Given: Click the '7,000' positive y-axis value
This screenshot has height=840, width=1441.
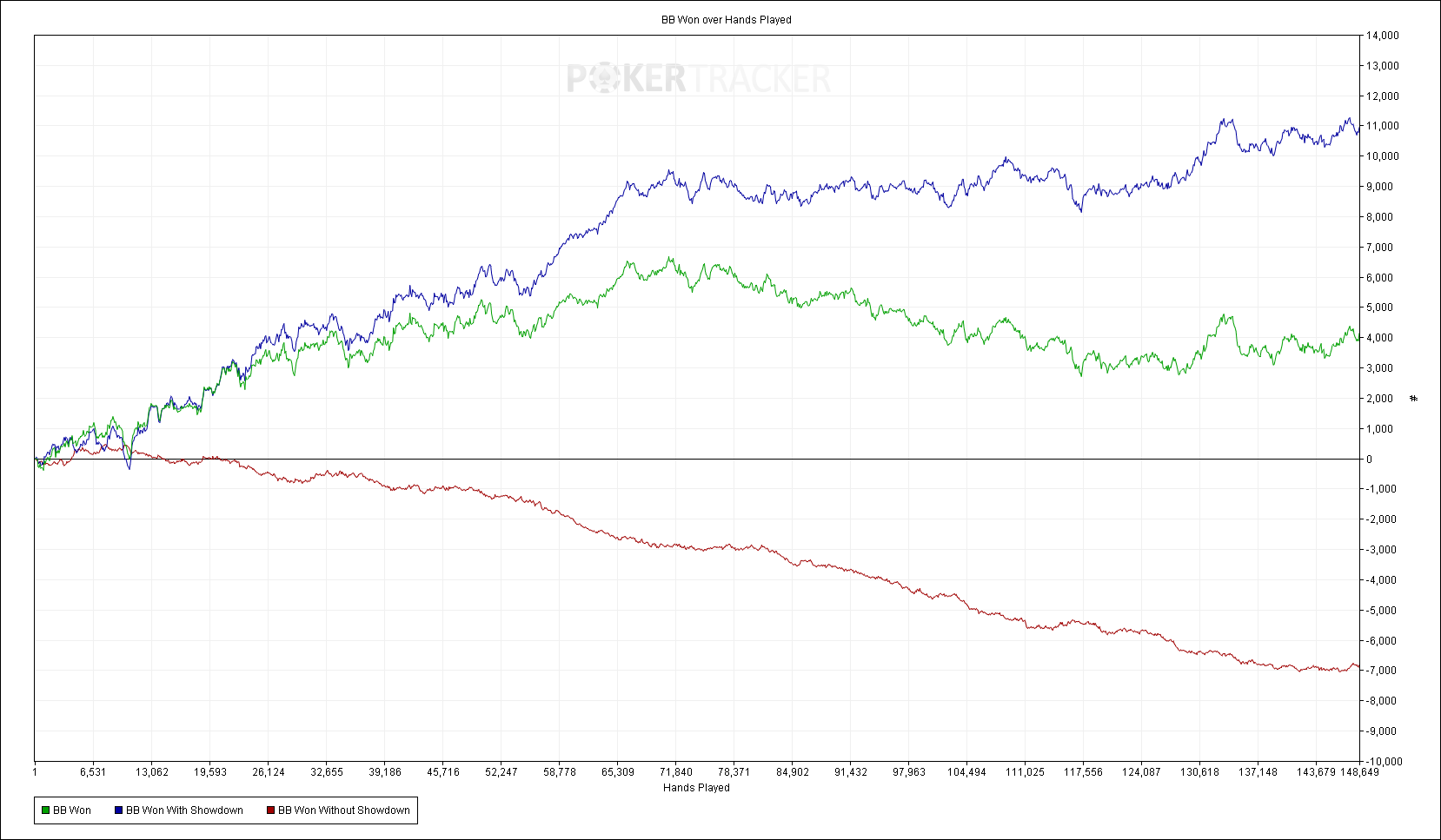Looking at the screenshot, I should pos(1380,248).
